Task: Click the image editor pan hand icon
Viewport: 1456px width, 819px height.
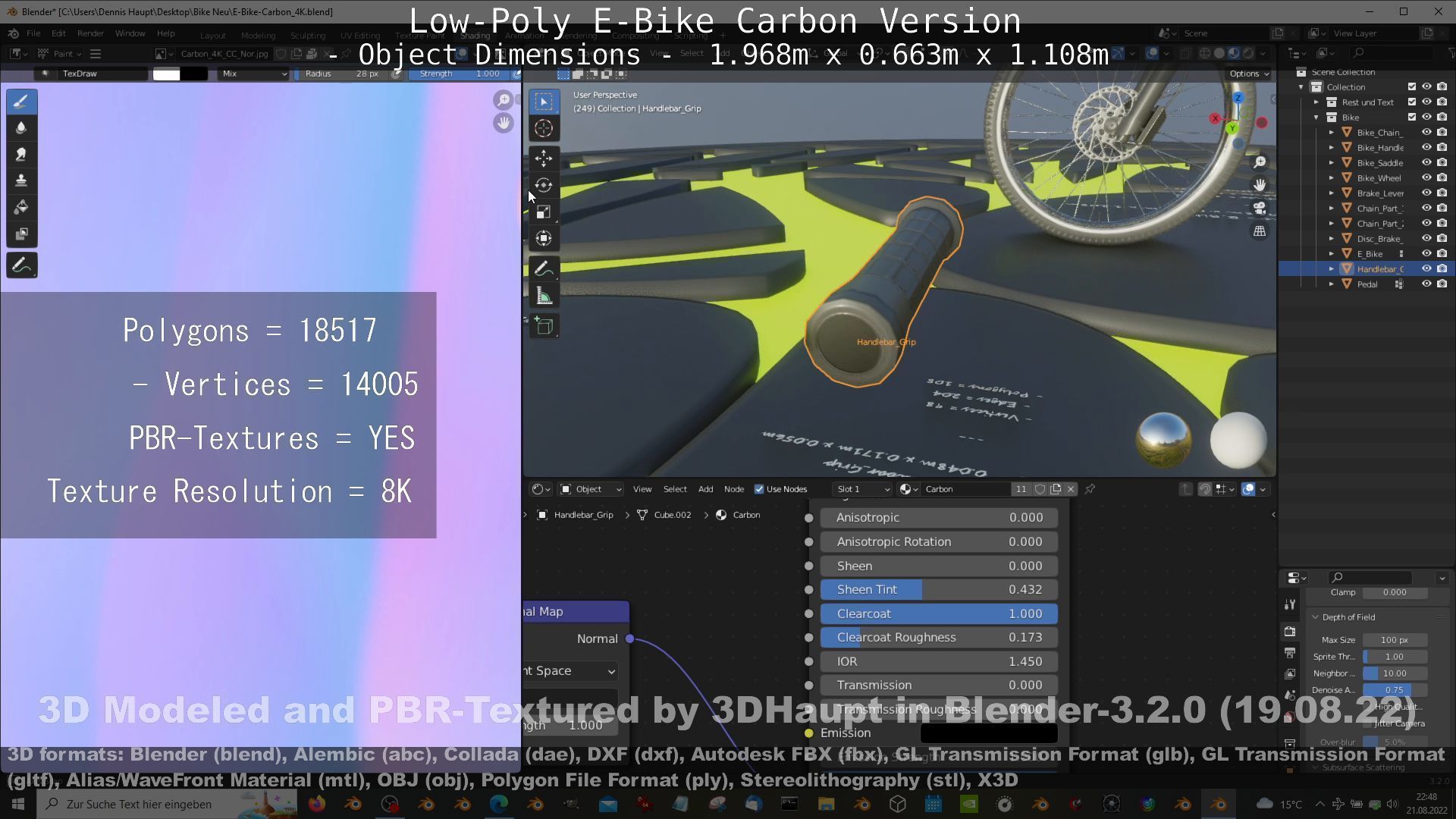Action: click(503, 123)
